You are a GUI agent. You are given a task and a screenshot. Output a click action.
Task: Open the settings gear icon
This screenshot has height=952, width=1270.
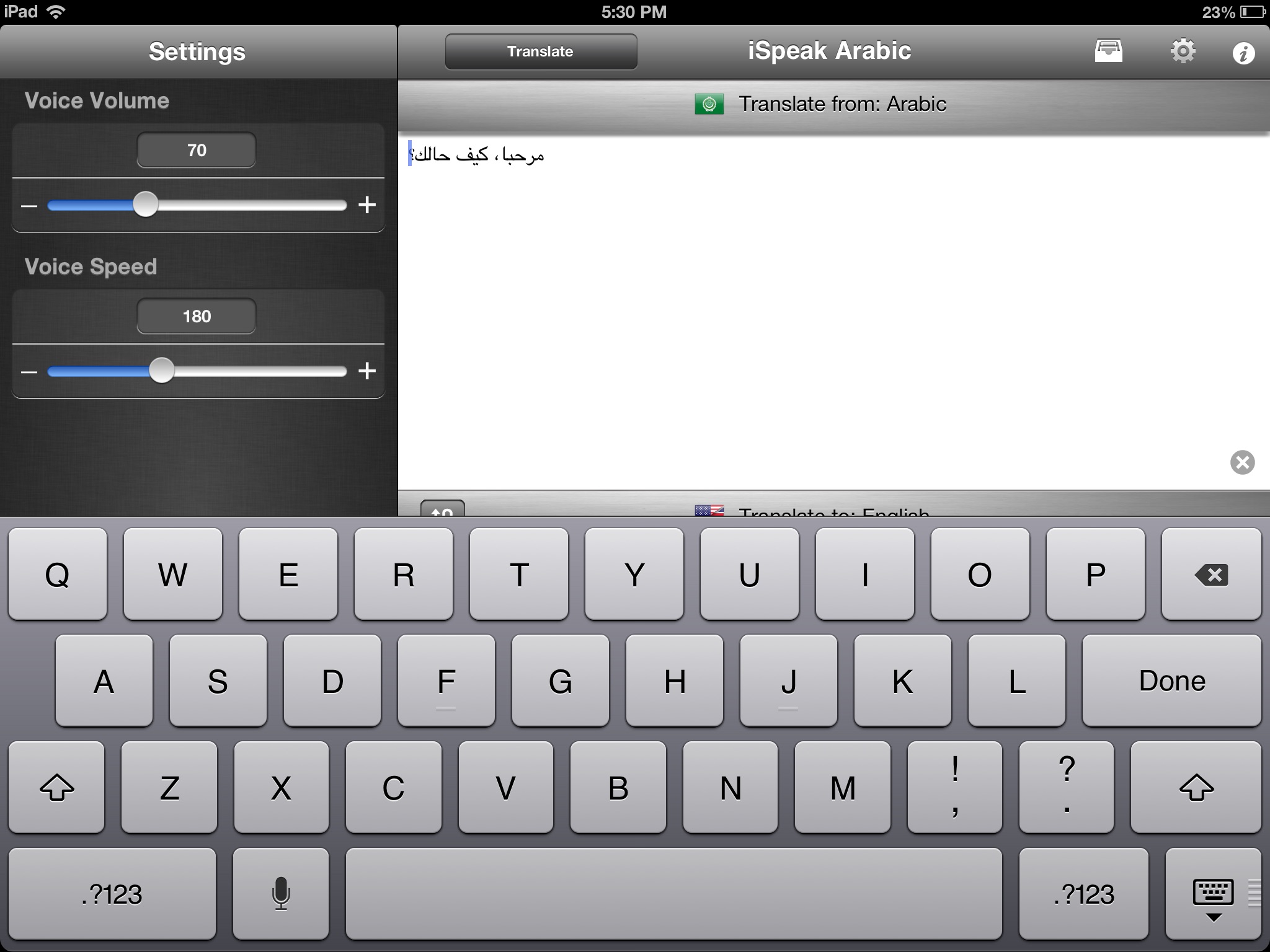click(x=1183, y=51)
